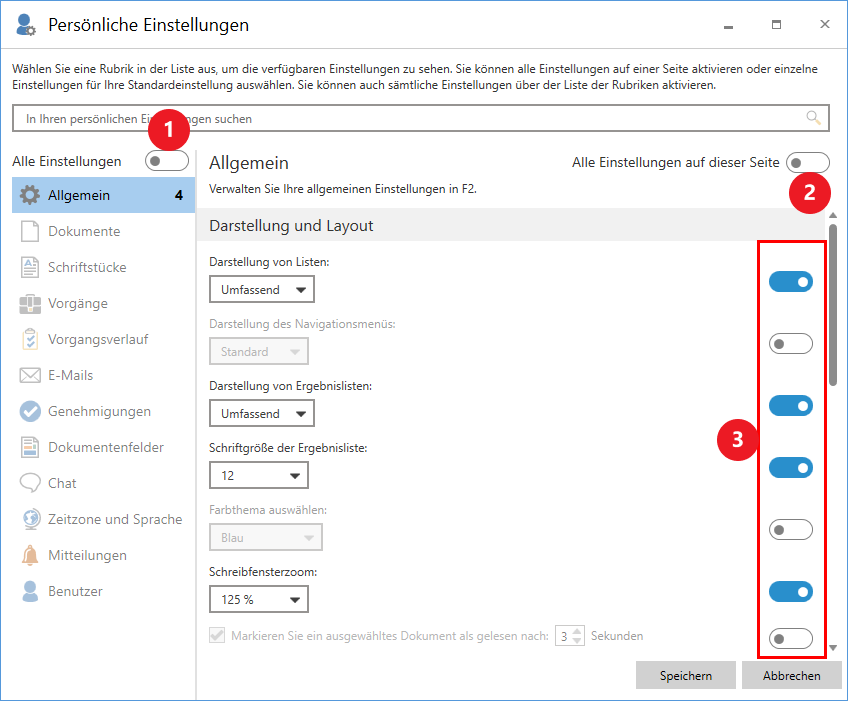The height and width of the screenshot is (701, 848).
Task: Disable the Darstellung von Ergebnislisten switch
Action: coord(791,406)
